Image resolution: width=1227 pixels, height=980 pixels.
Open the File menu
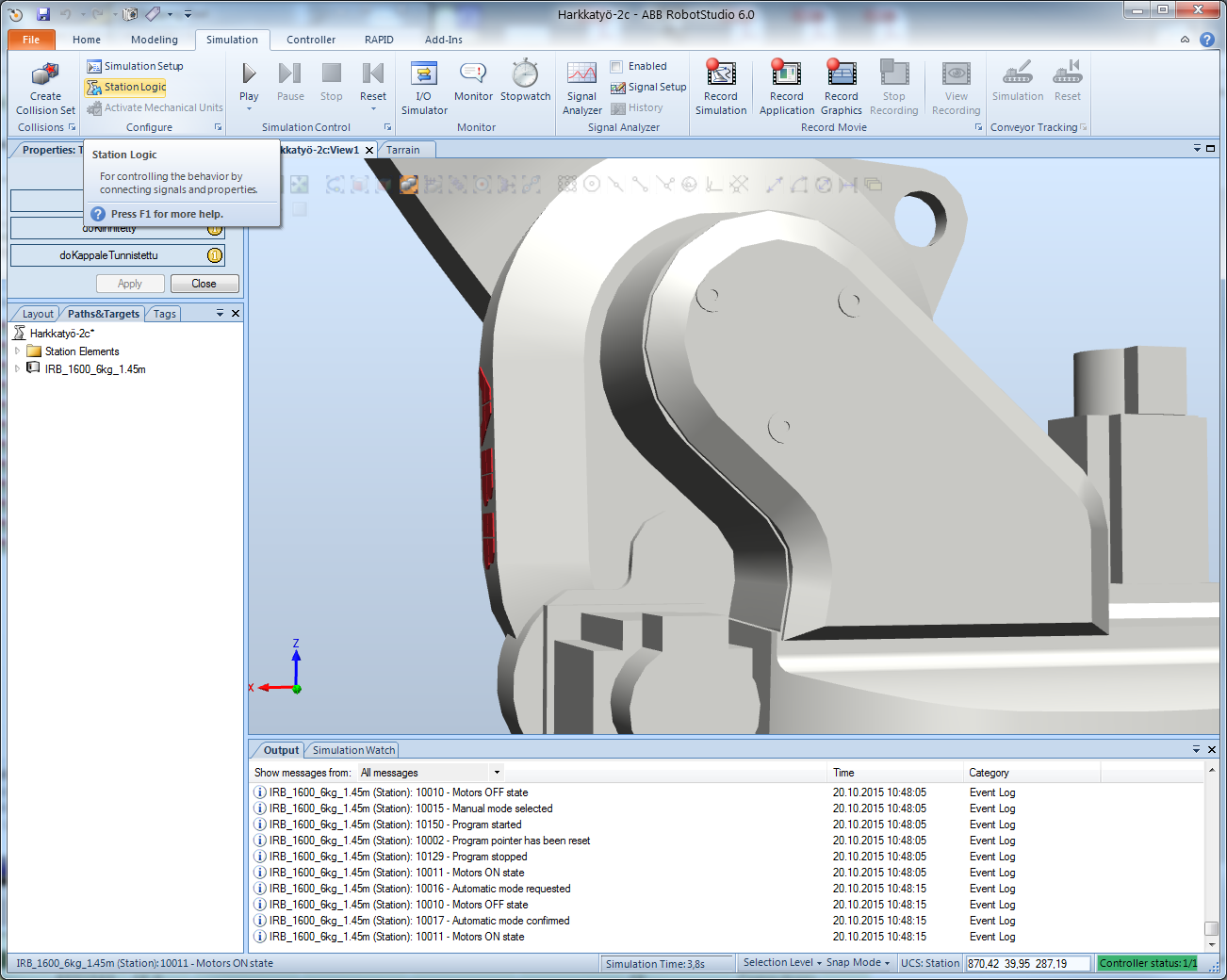point(31,40)
